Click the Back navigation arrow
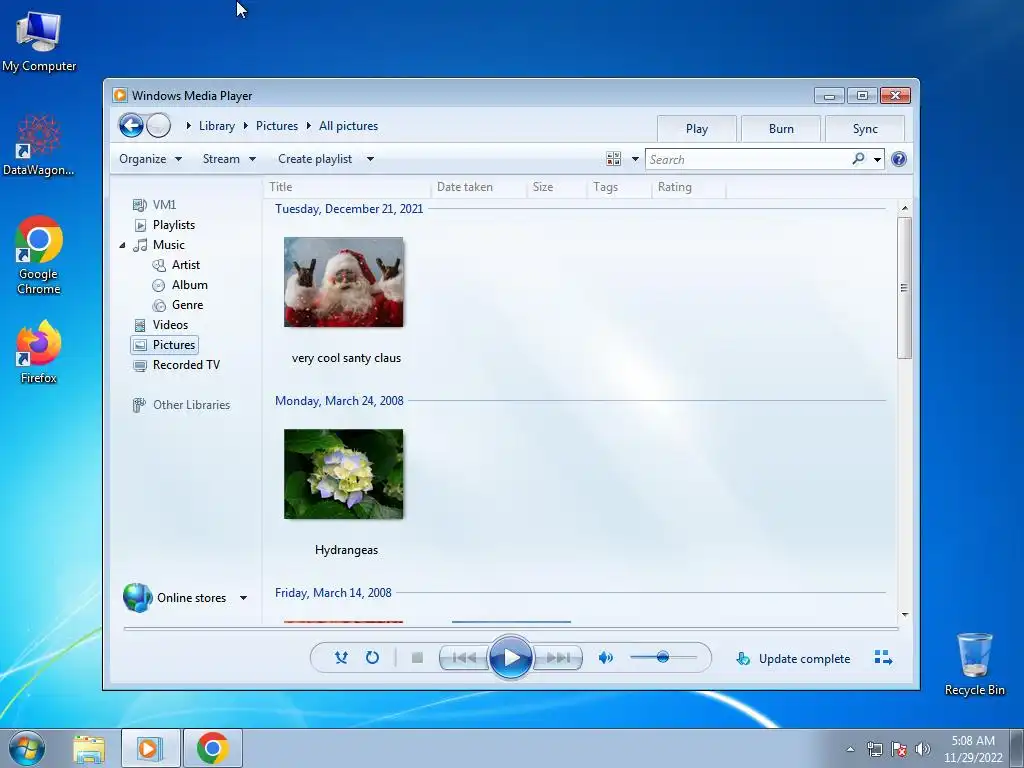 [131, 125]
